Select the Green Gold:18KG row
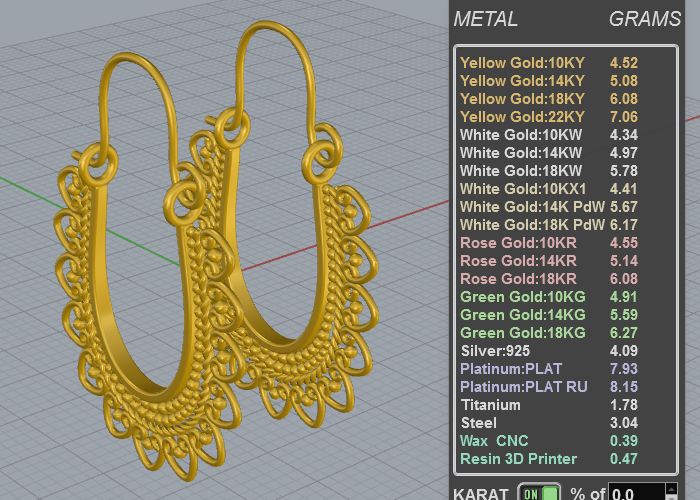Viewport: 700px width, 500px height. 549,333
